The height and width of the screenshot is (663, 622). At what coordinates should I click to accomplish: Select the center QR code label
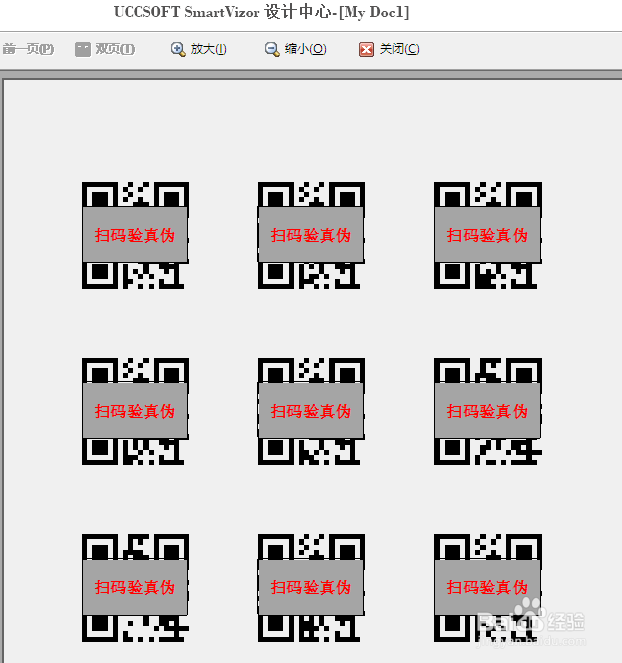[311, 411]
